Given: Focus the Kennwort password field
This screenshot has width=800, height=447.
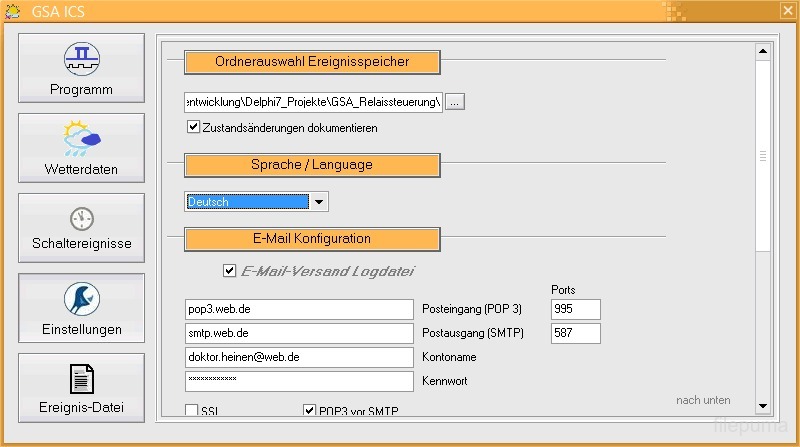Looking at the screenshot, I should [299, 381].
